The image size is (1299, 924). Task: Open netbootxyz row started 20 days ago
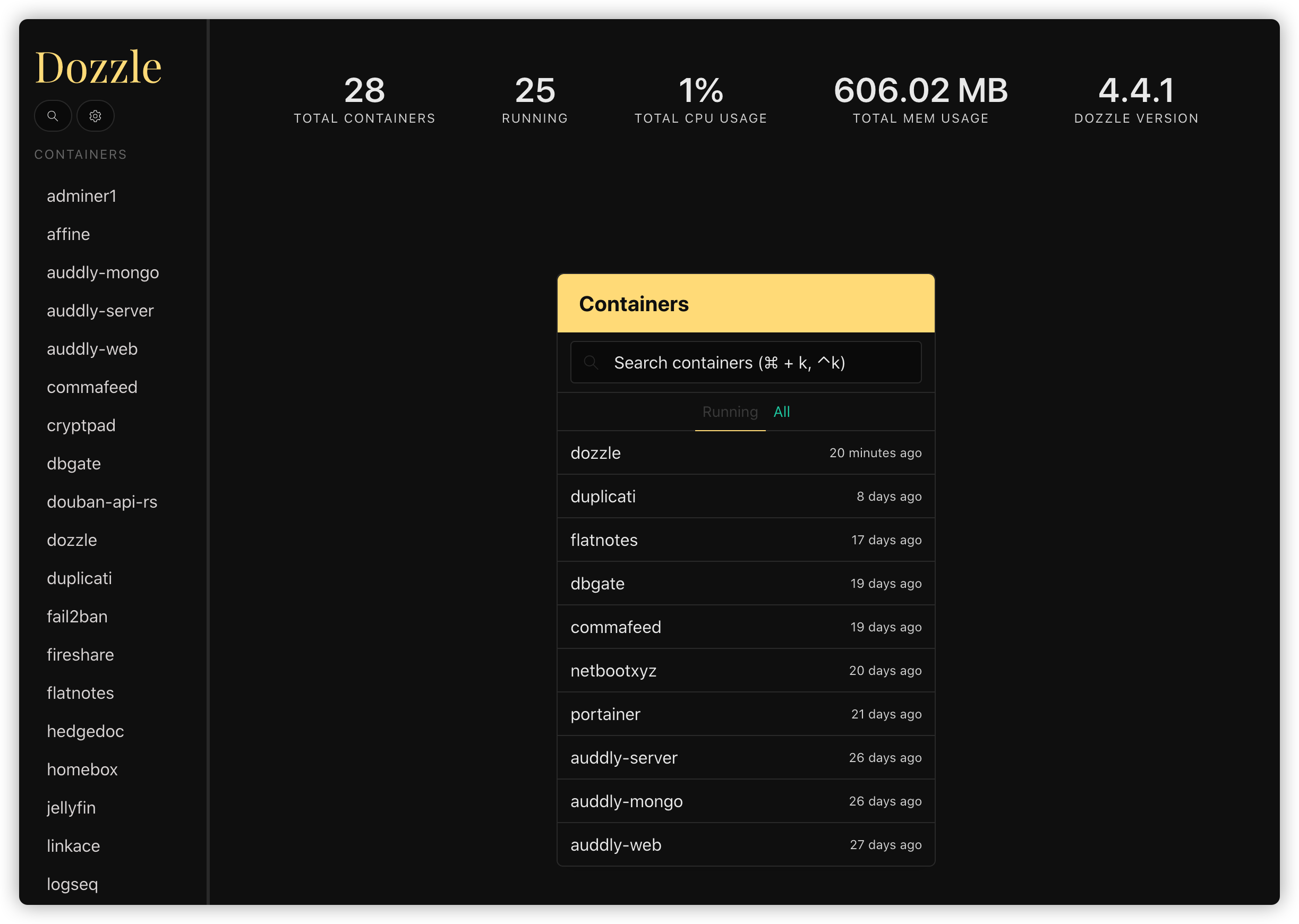pyautogui.click(x=746, y=670)
